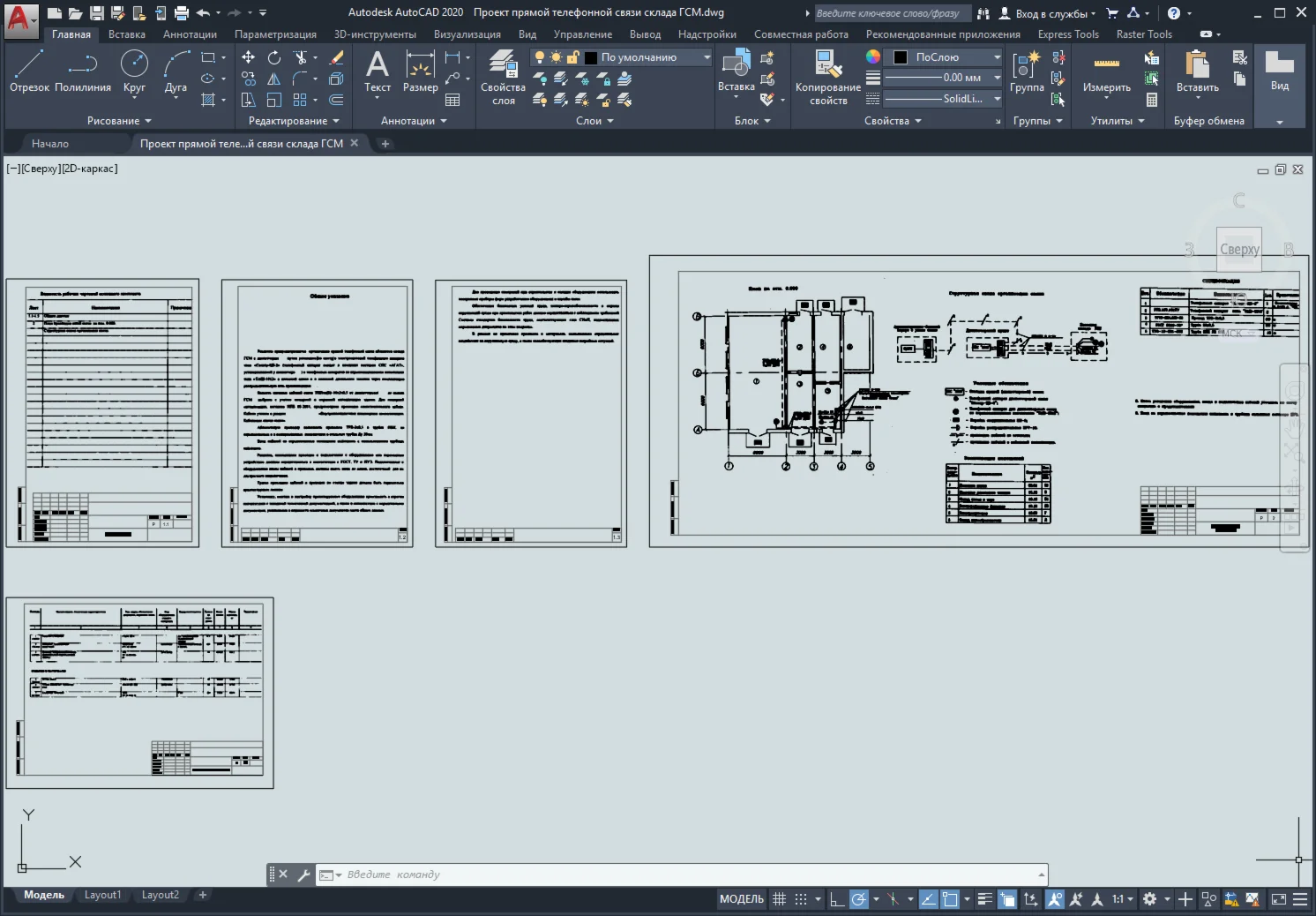Screen dimensions: 1316x916
Task: Click the Offset tool icon
Action: click(336, 100)
